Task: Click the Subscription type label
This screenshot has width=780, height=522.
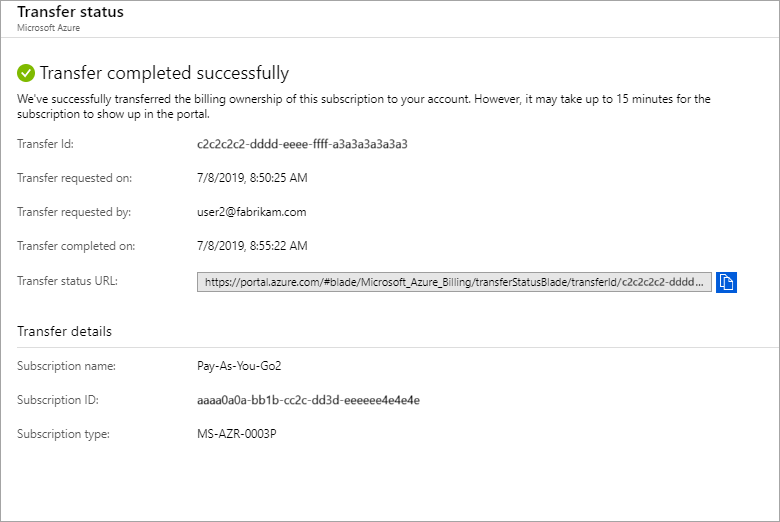Action: (63, 434)
